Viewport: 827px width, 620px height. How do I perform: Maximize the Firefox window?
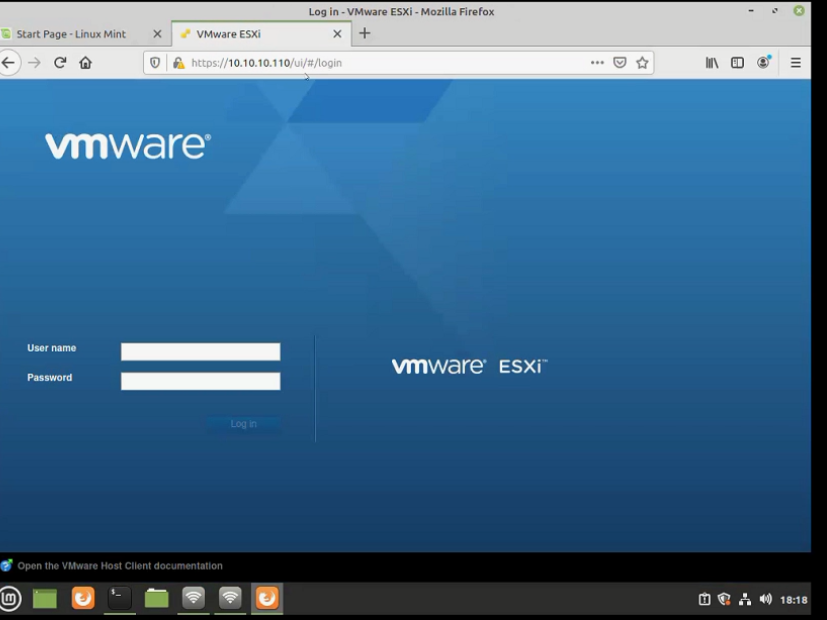[x=775, y=11]
